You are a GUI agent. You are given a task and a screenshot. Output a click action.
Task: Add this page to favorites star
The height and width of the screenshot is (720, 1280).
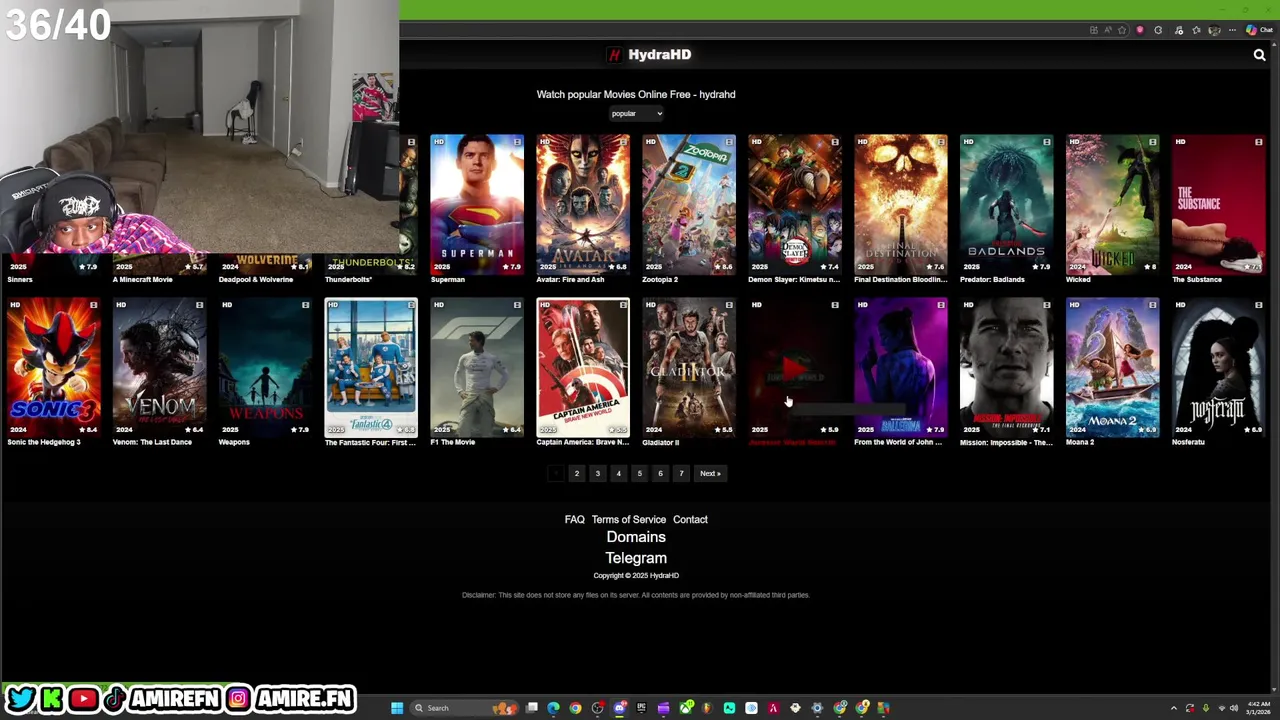(1122, 30)
